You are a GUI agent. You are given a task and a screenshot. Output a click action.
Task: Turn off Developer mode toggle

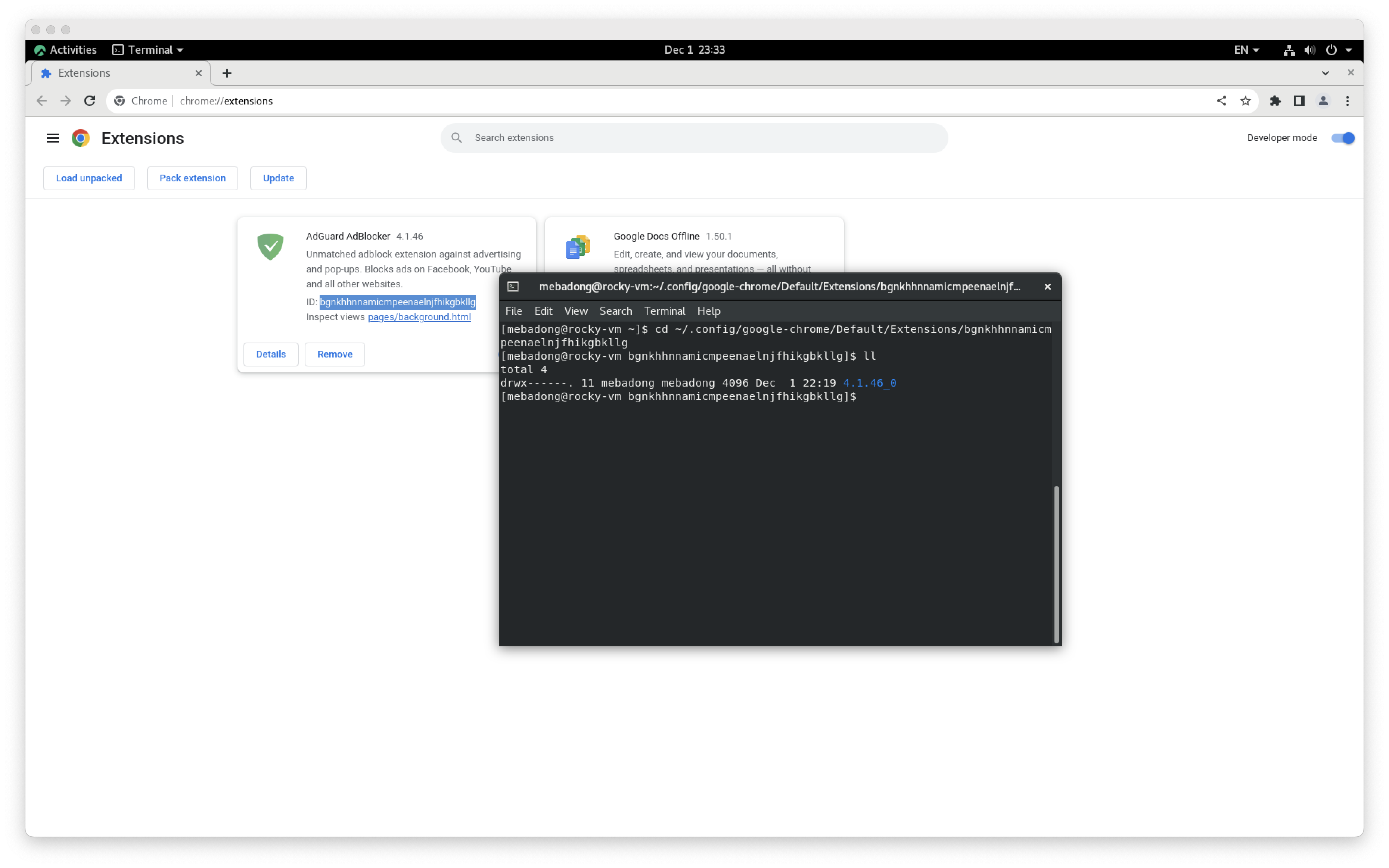click(x=1342, y=138)
